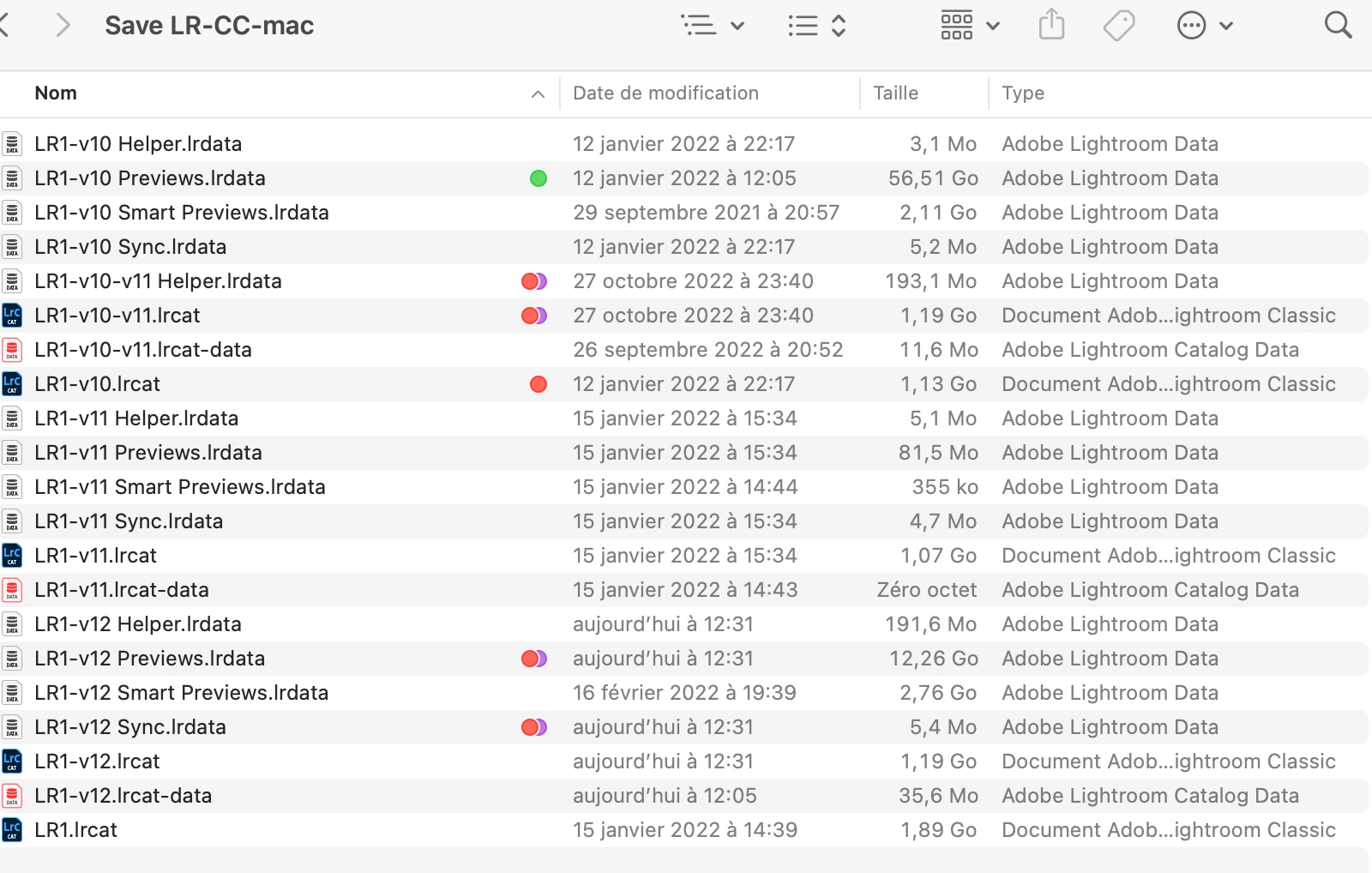Click the date 15 janvier 2022 à 14:39

(685, 830)
